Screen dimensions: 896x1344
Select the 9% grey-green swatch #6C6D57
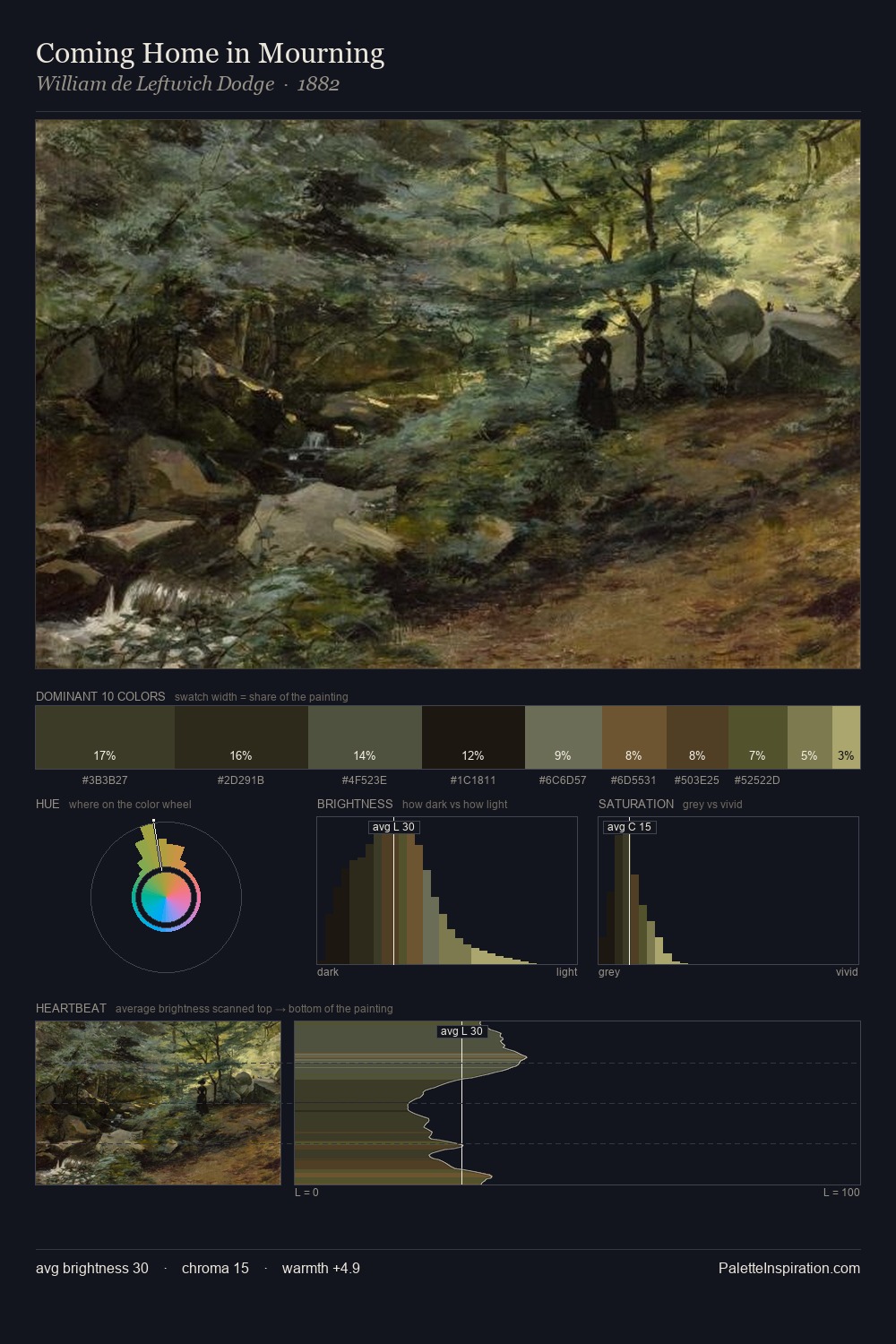click(x=563, y=737)
